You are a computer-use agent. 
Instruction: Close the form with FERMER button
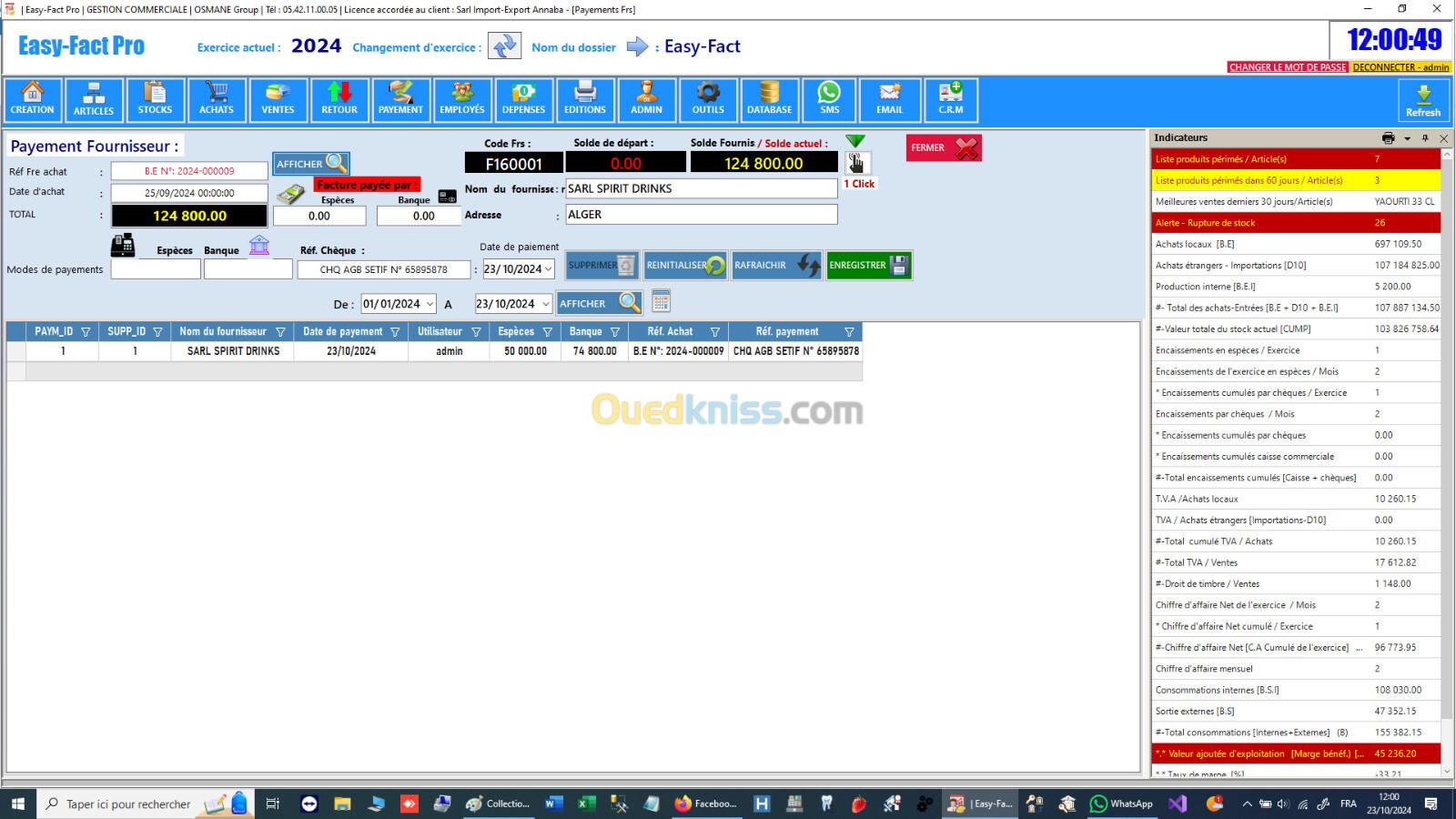(943, 148)
